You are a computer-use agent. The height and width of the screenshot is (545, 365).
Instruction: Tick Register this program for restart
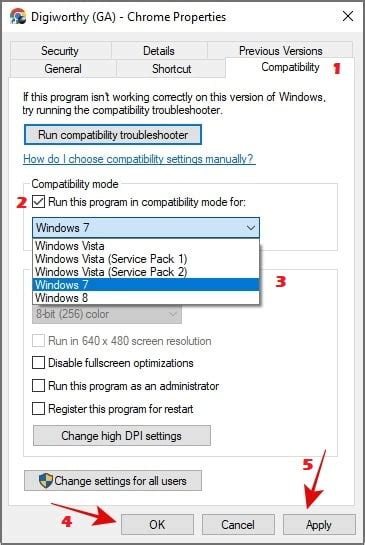[x=38, y=408]
